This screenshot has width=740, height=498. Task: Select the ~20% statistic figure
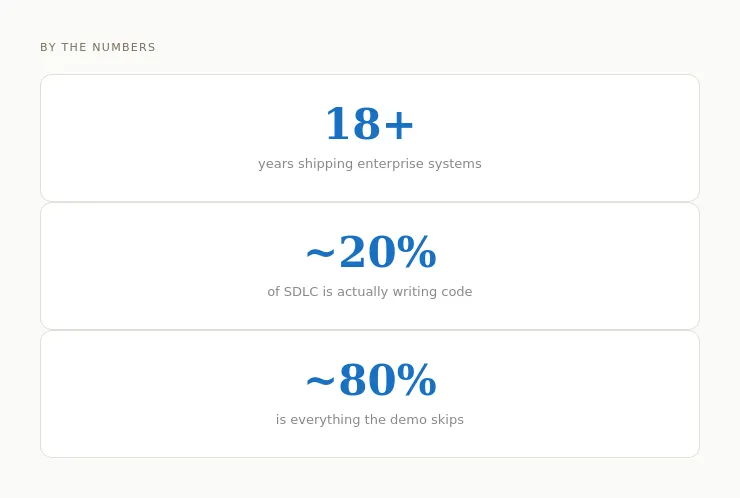(370, 252)
